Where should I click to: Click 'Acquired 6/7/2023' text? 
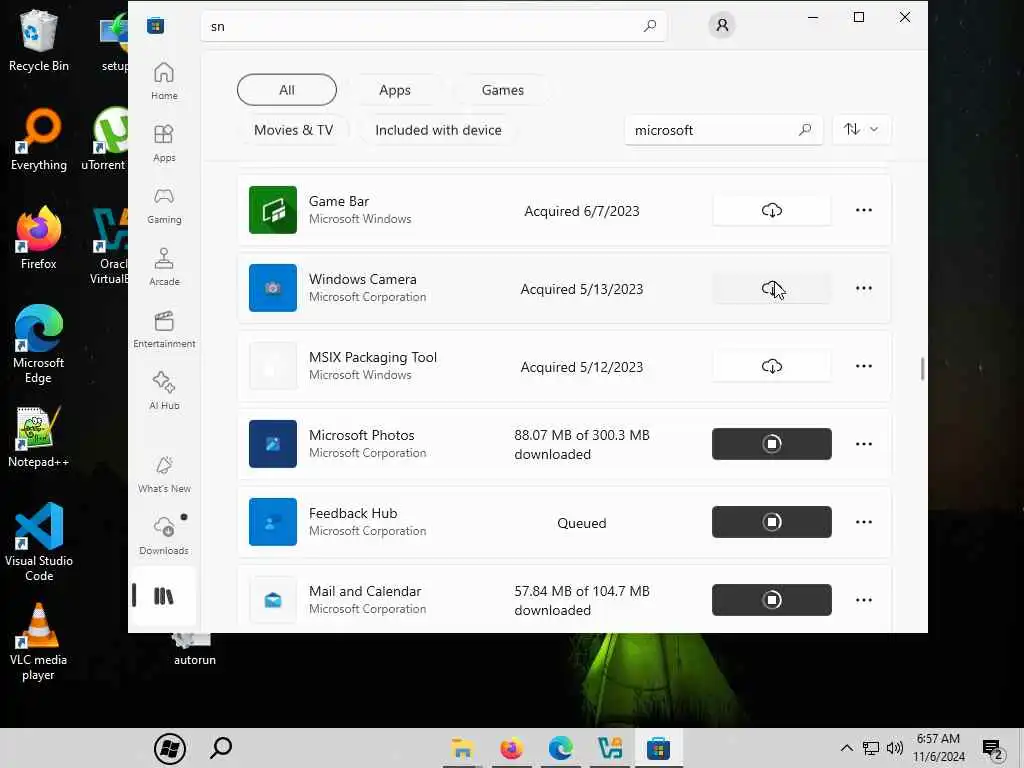581,211
